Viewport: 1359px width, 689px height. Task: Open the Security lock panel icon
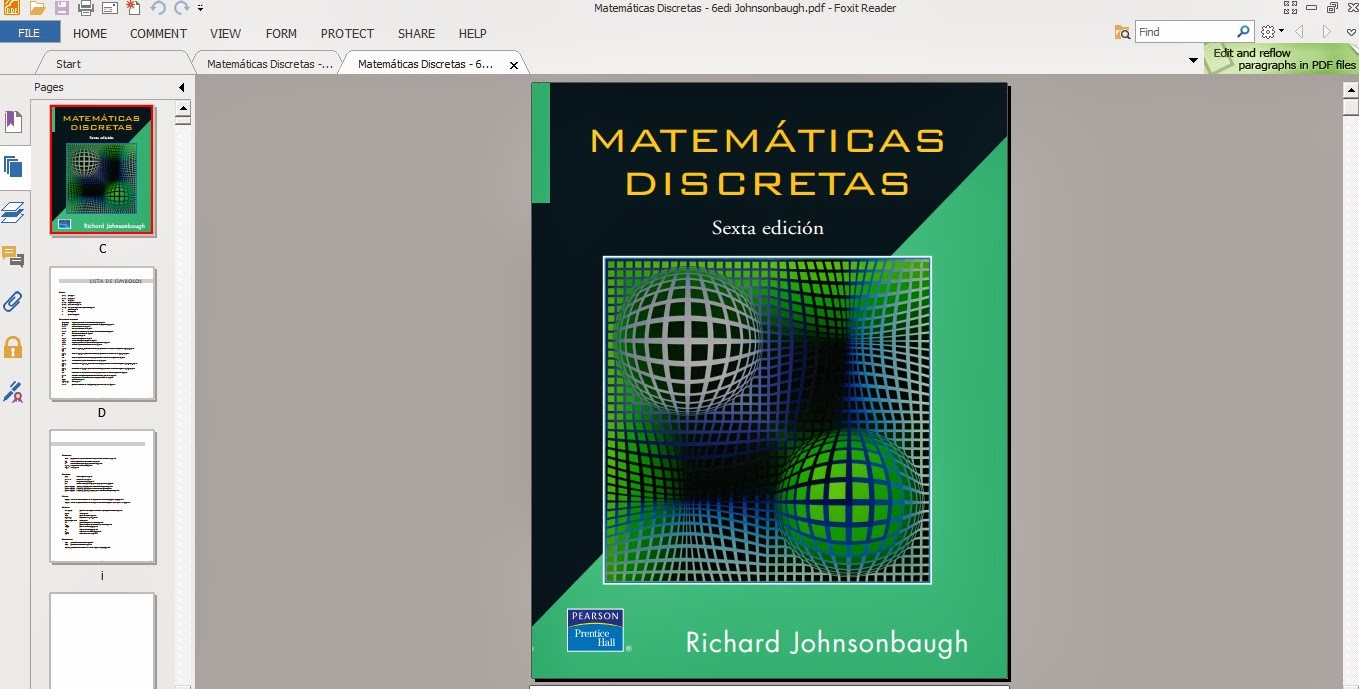(x=13, y=347)
